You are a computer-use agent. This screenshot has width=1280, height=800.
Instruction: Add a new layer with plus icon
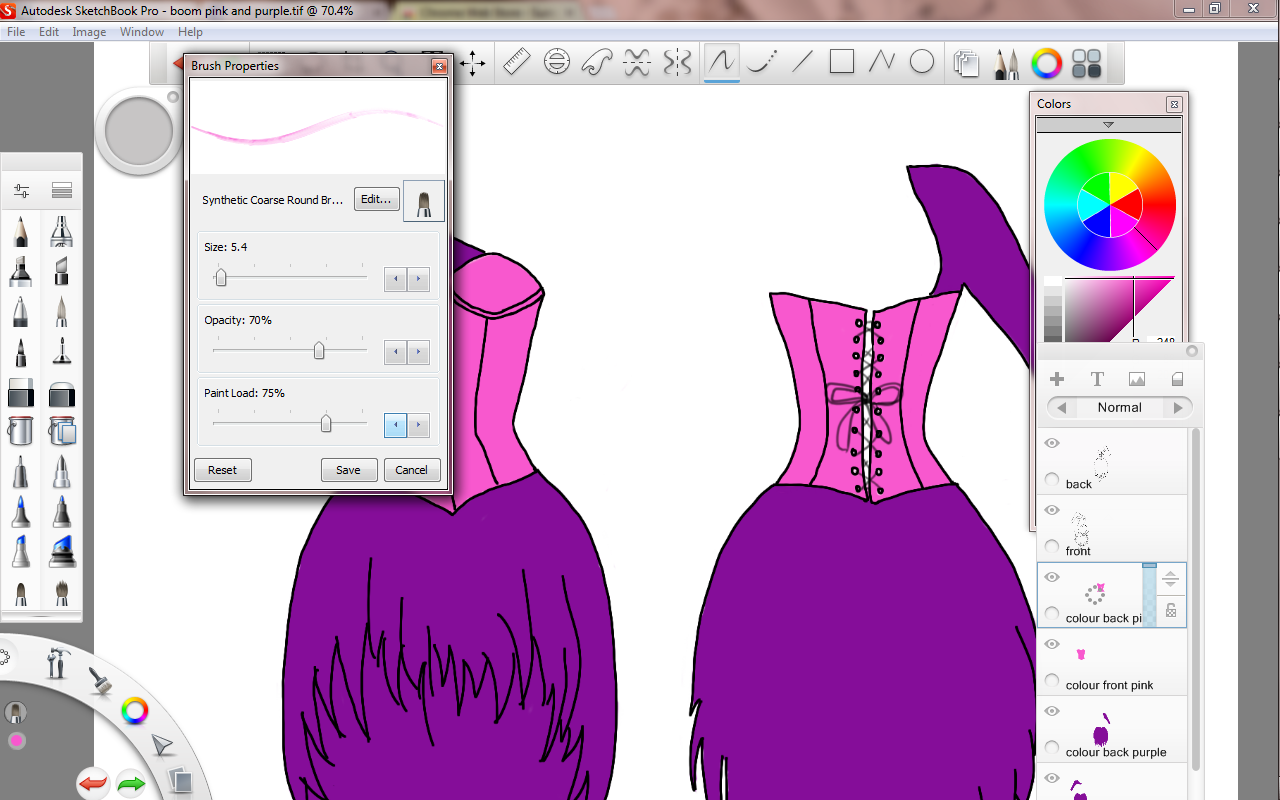pos(1056,379)
